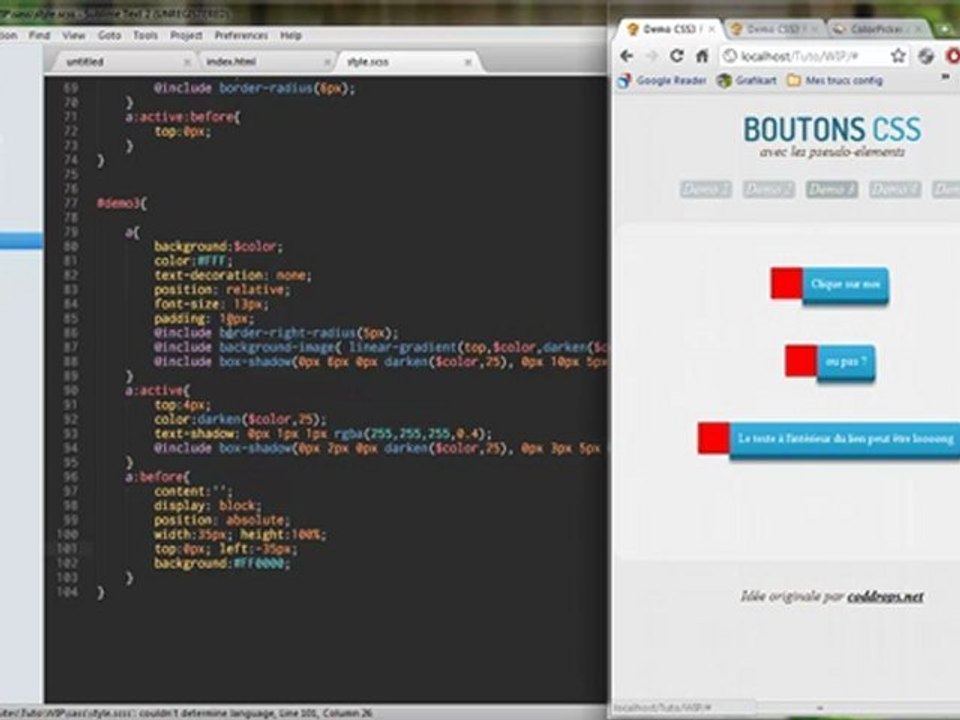Viewport: 960px width, 720px height.
Task: Click the Line 101, Column 26 status text
Action: point(326,713)
